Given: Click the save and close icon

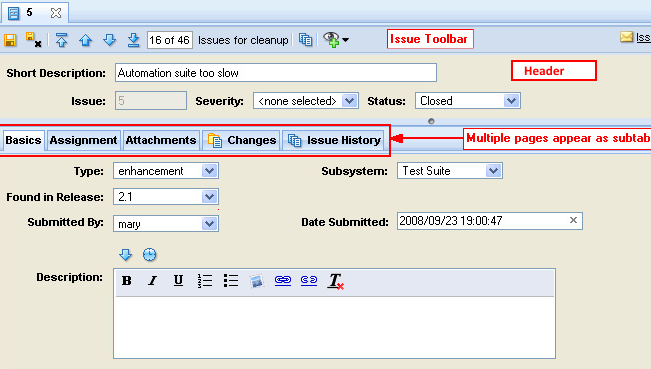Looking at the screenshot, I should [33, 39].
